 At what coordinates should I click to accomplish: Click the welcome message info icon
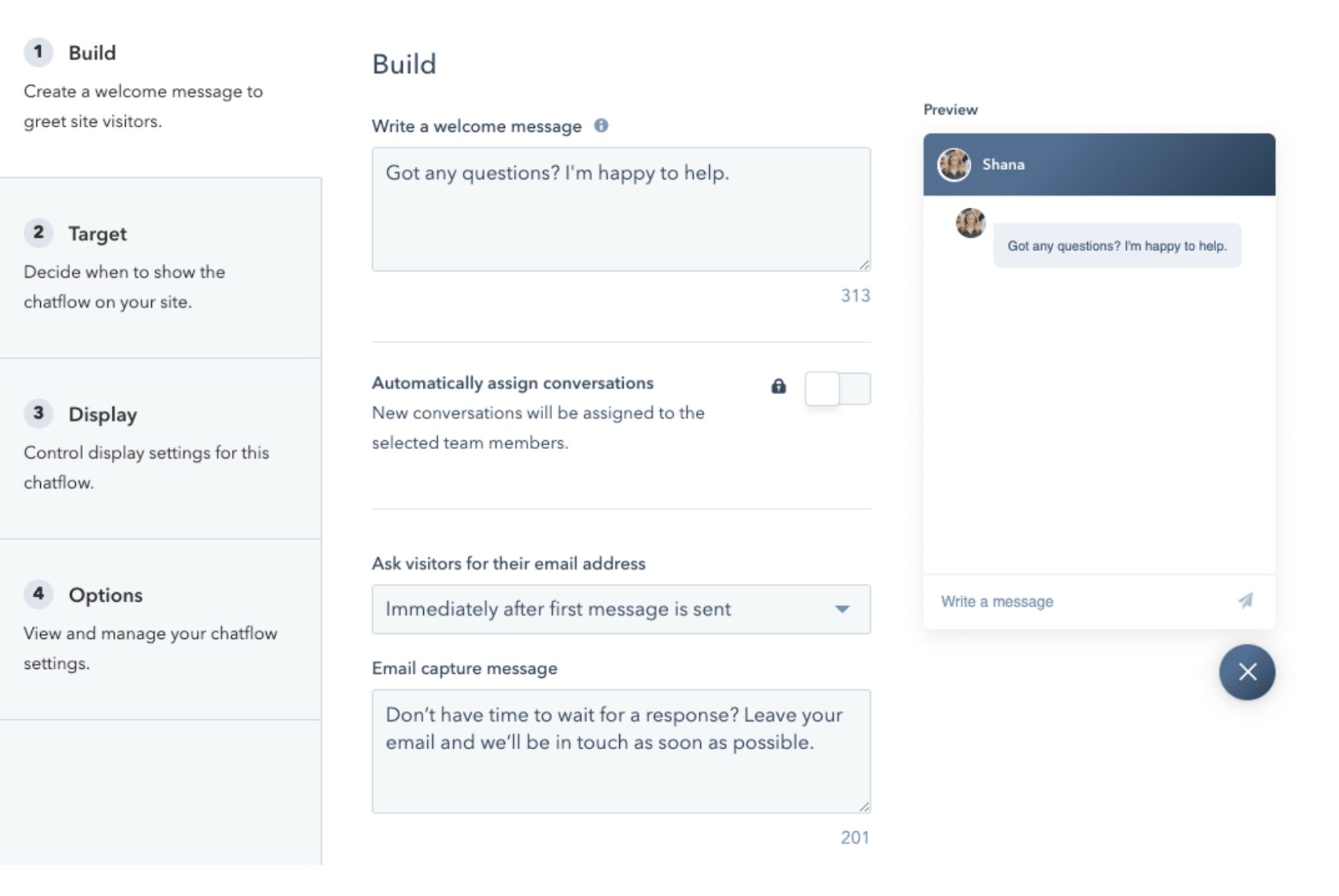601,125
